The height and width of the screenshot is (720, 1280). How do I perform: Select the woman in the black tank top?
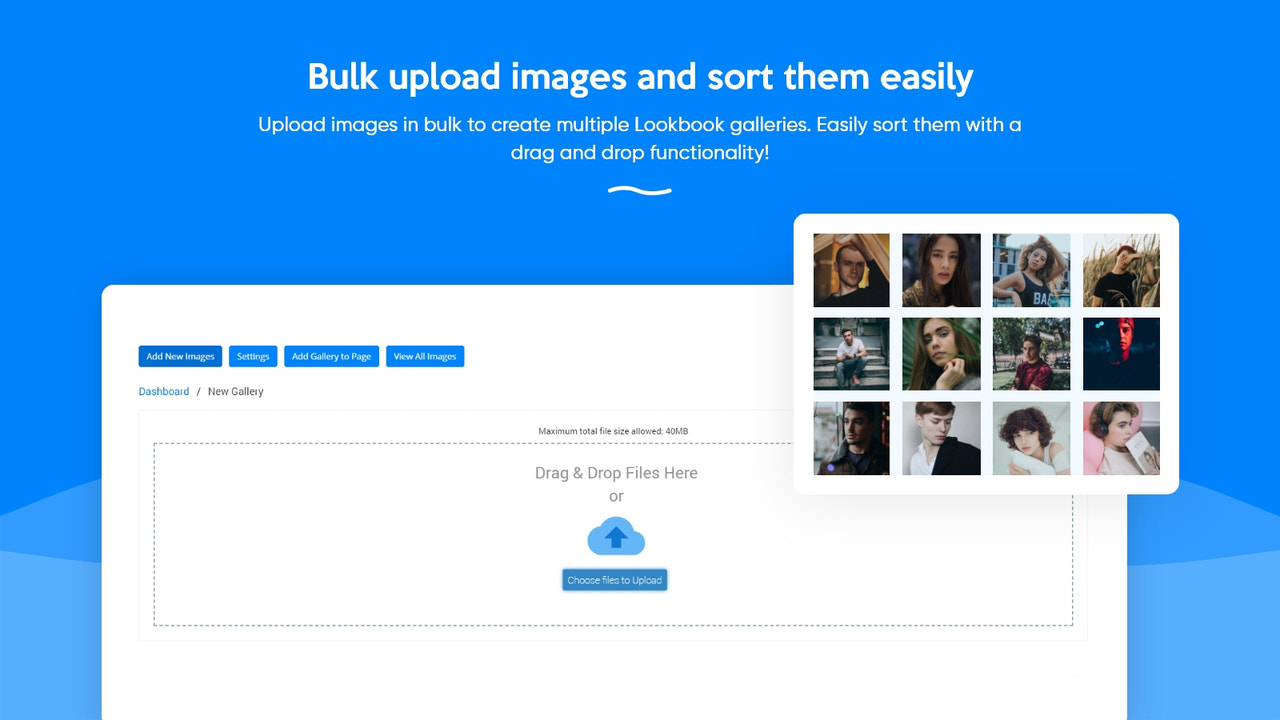1031,270
